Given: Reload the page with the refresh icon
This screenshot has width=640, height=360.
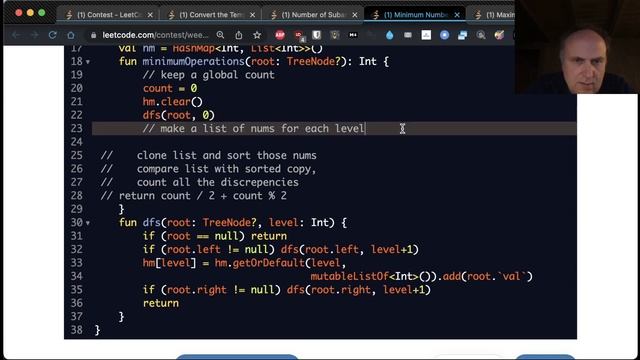Looking at the screenshot, I should [x=53, y=35].
